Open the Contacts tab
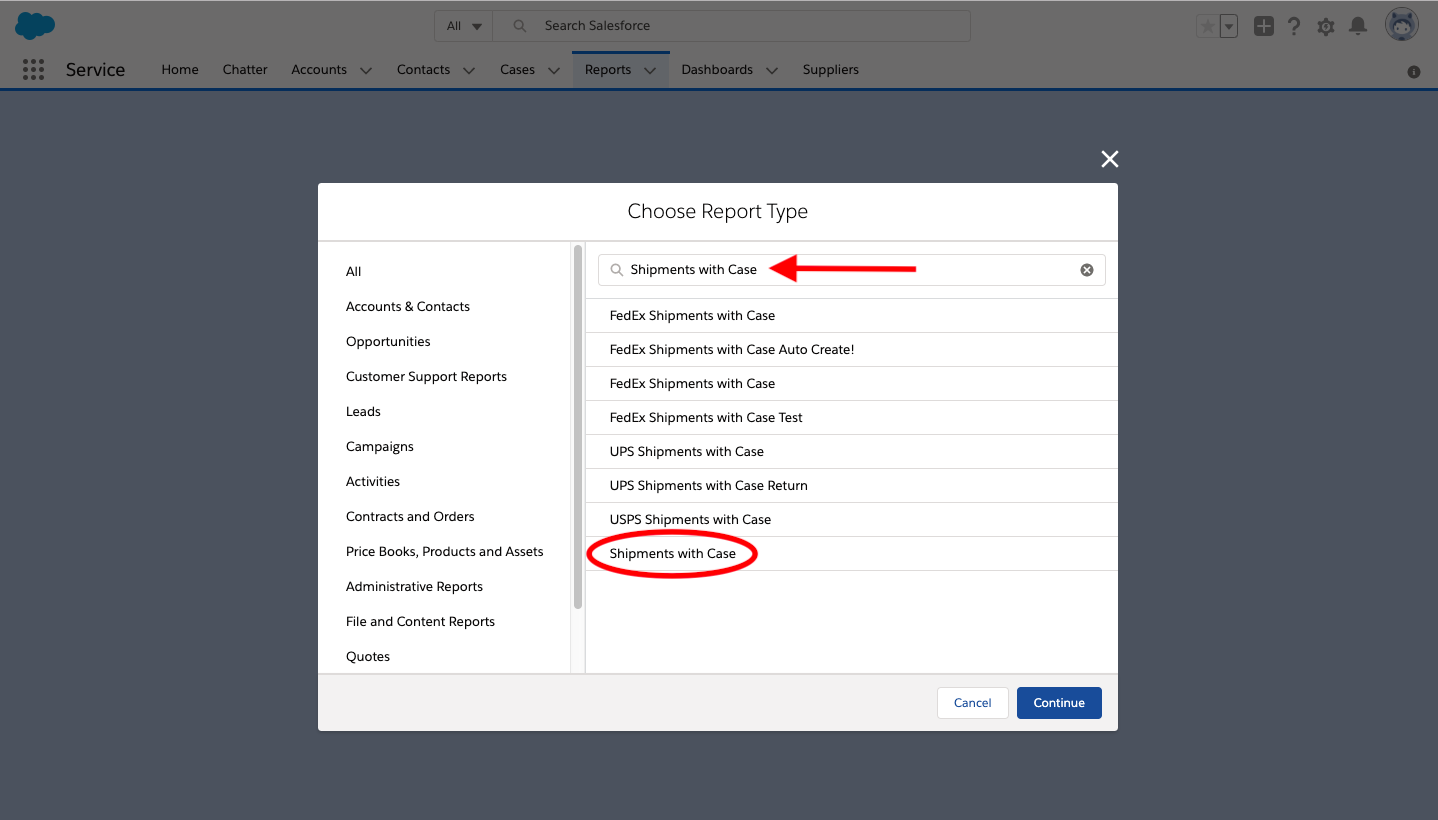Screen dimensions: 1438x820 (x=423, y=70)
